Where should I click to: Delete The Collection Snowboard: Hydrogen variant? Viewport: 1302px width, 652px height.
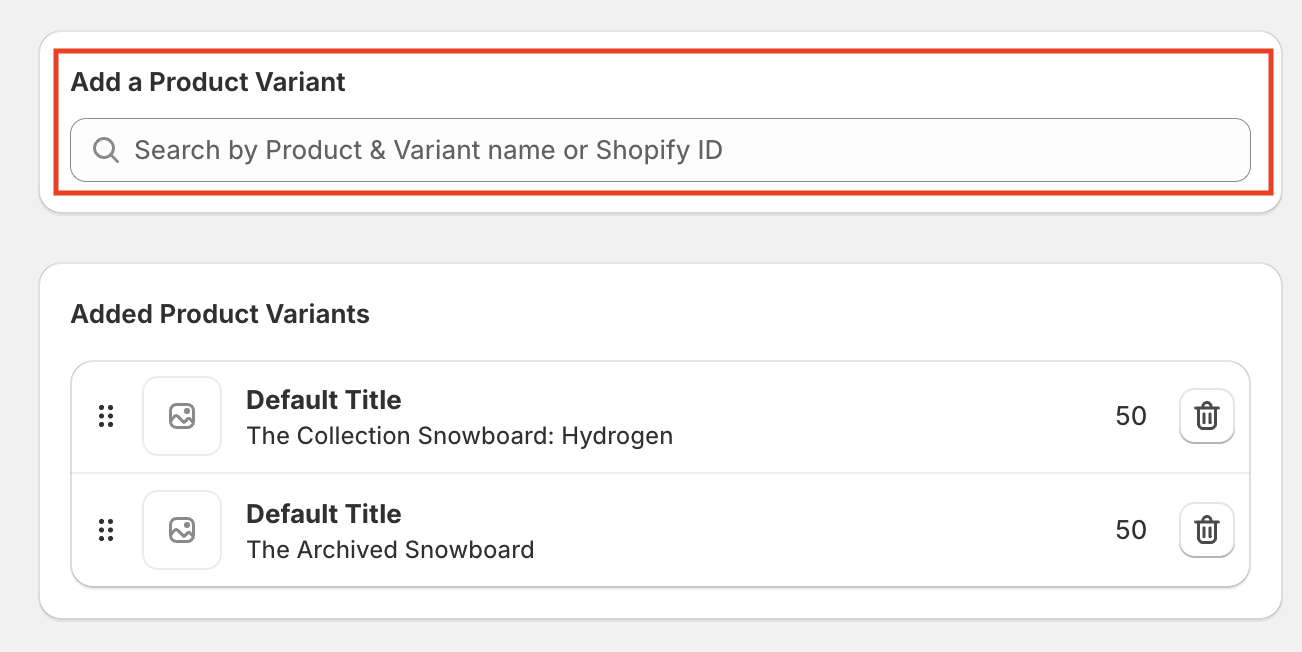(1207, 416)
